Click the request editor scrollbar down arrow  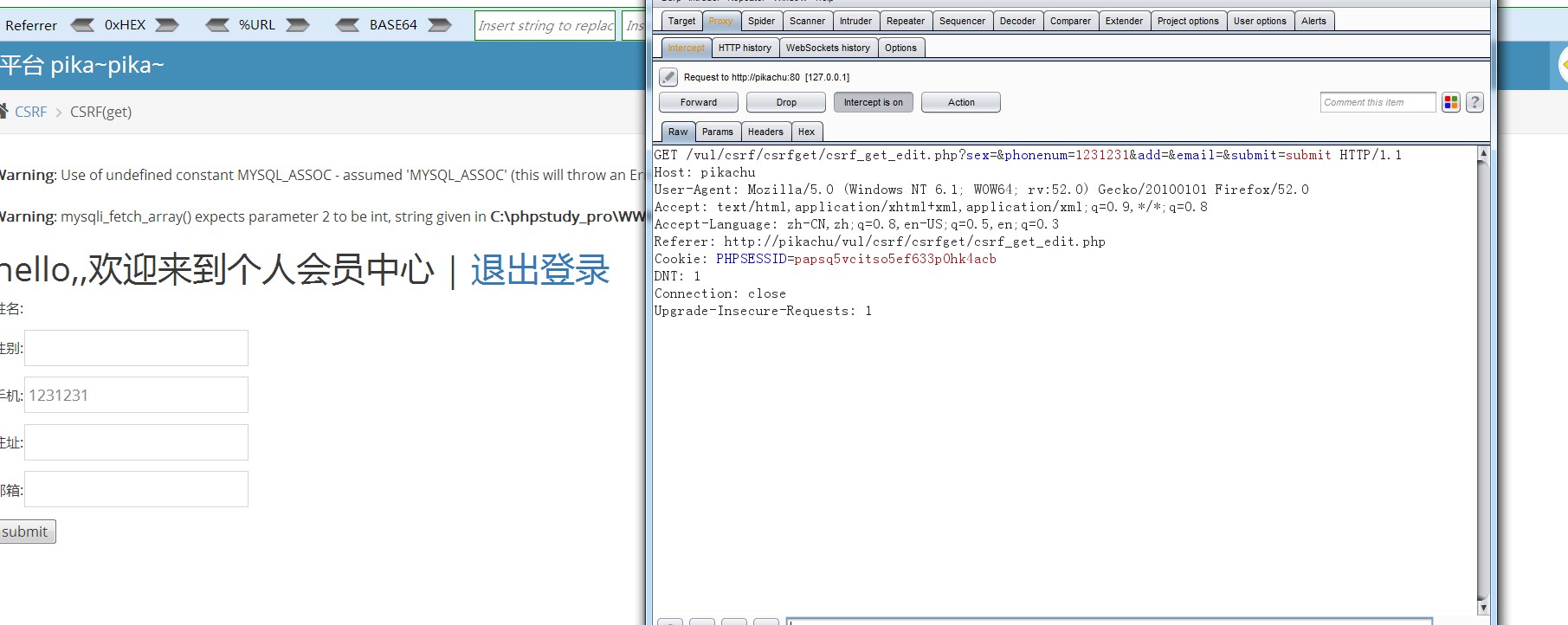click(1483, 608)
